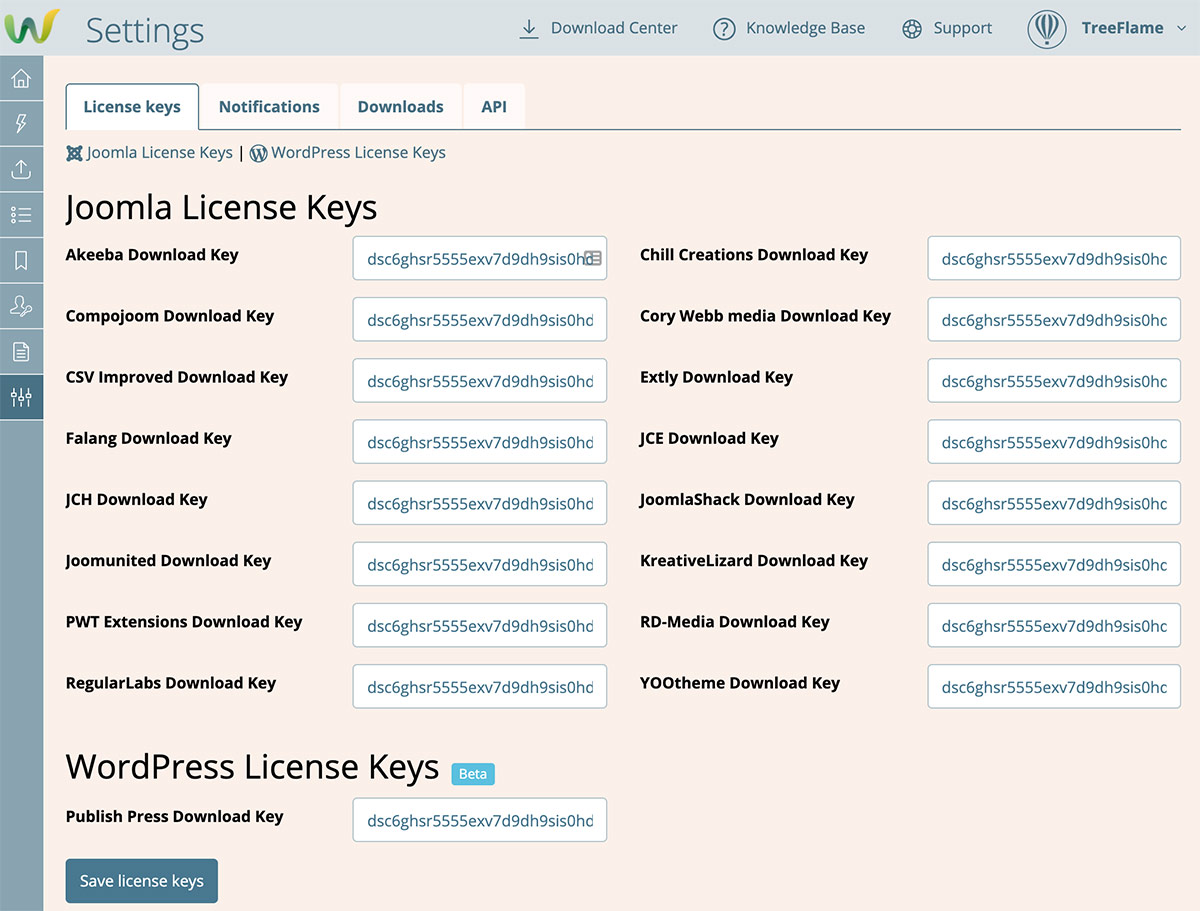Select the settings sliders sidebar icon
The height and width of the screenshot is (911, 1200).
[21, 397]
